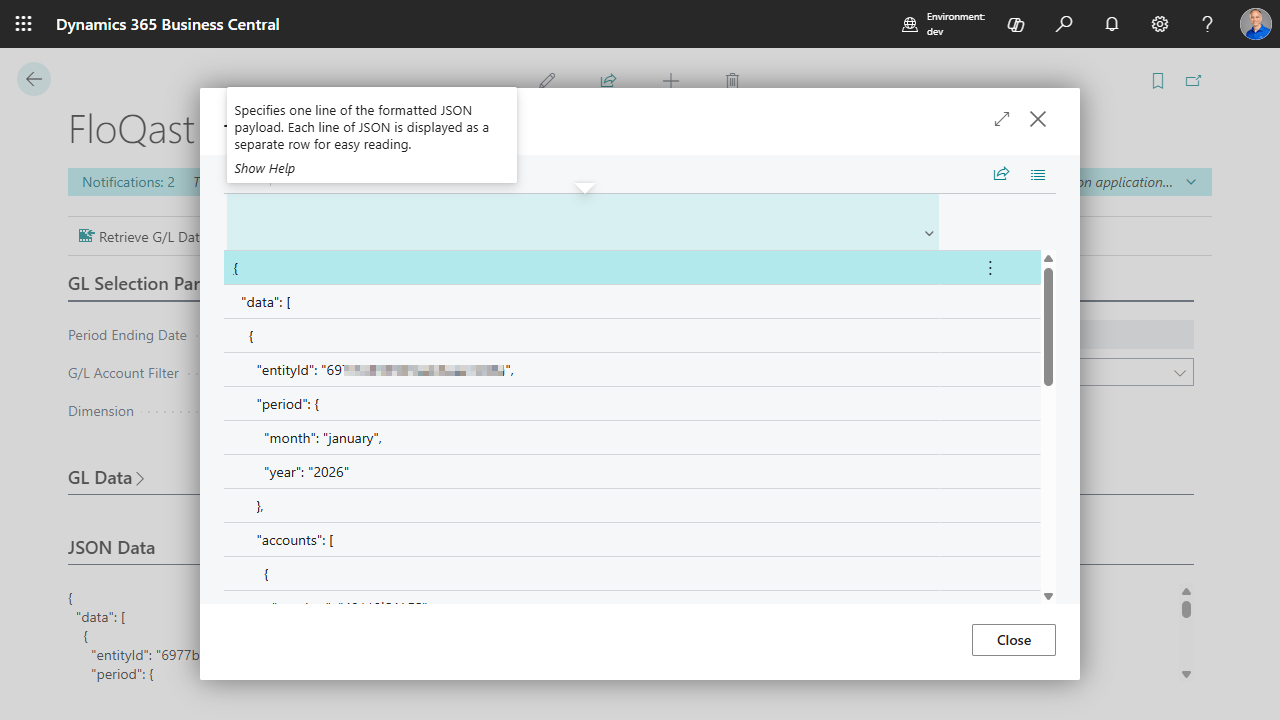Select the "accounts": [ row
Screen dimensions: 1280x720
click(x=632, y=540)
